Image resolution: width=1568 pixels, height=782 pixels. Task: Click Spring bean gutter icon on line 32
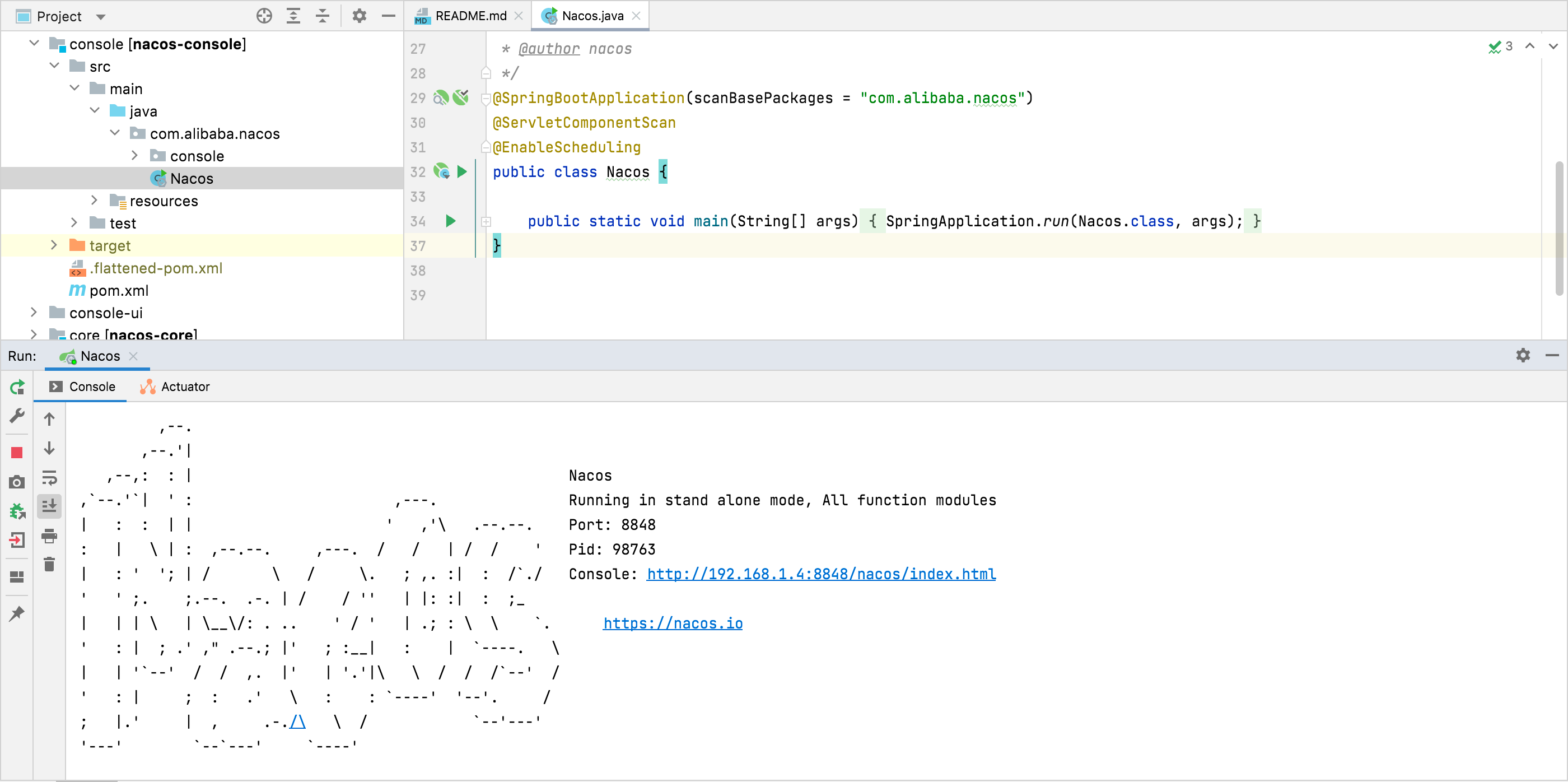click(441, 172)
